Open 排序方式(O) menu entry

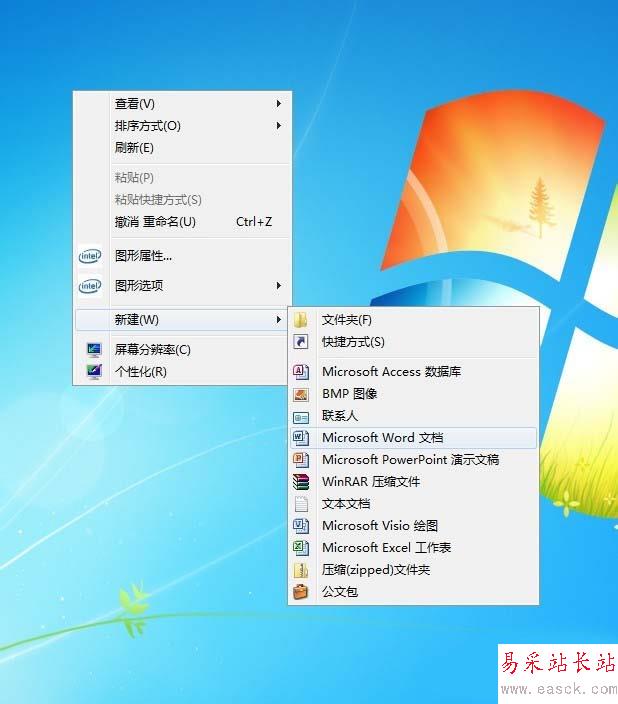[182, 126]
